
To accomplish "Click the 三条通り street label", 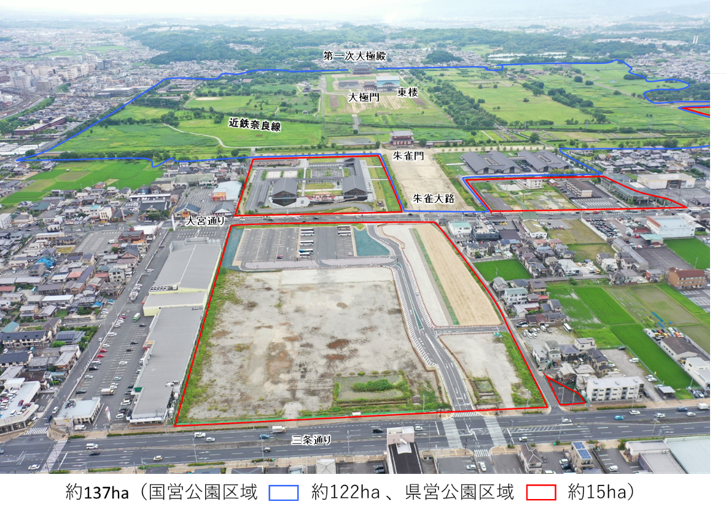I will coord(310,439).
